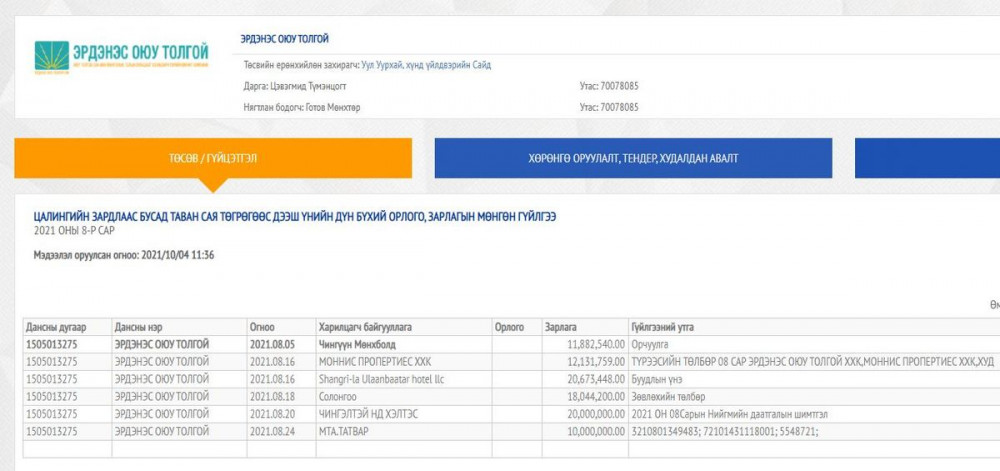This screenshot has width=1000, height=471.
Task: Follow the Уул Уурхай, хүнд үйлдвэрийн Сайд link
Action: tap(426, 65)
